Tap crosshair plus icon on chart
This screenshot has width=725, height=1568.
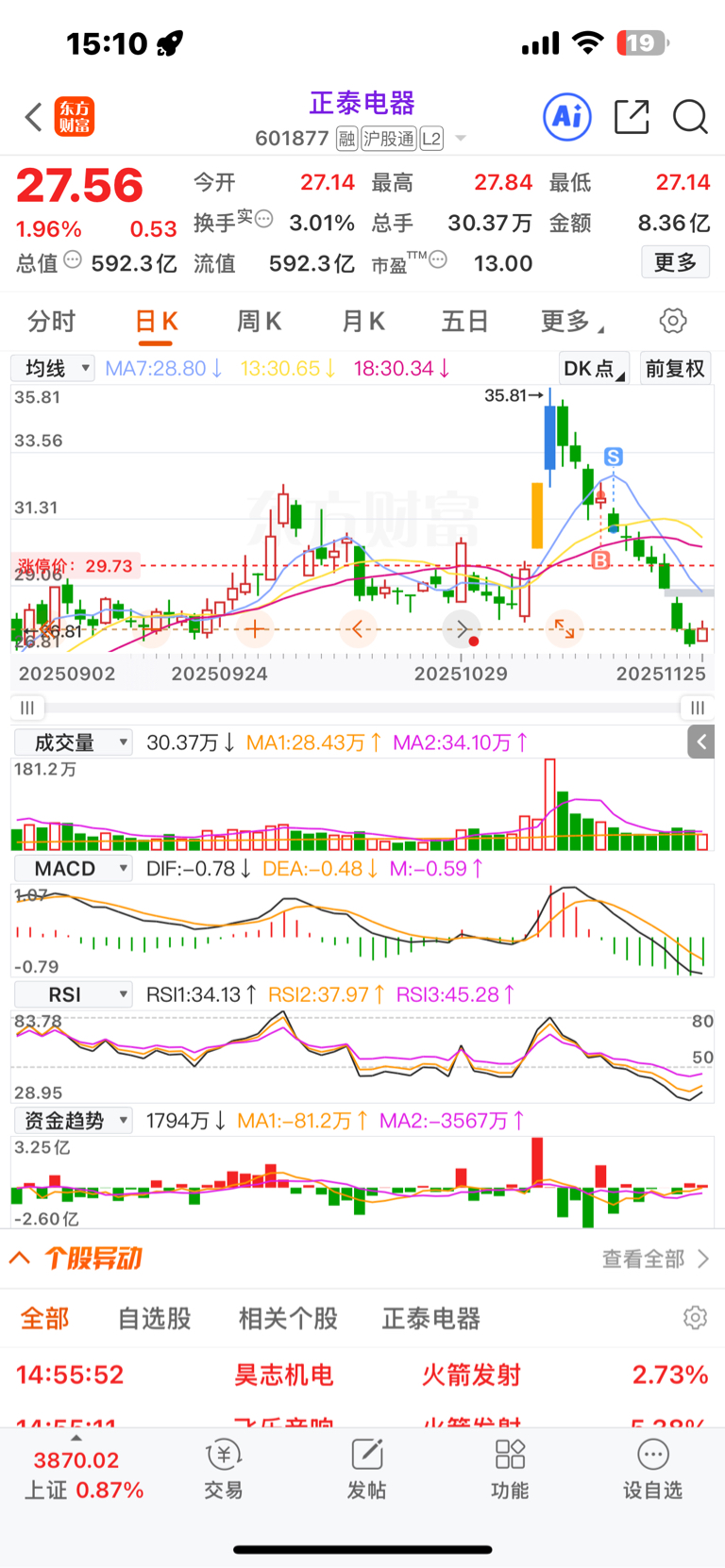pyautogui.click(x=255, y=628)
